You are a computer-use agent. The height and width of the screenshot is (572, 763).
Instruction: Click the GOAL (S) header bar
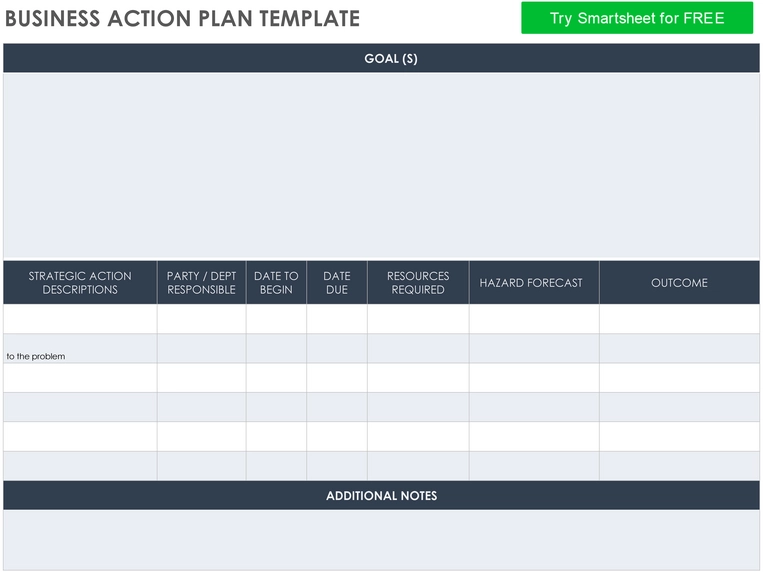coord(382,58)
